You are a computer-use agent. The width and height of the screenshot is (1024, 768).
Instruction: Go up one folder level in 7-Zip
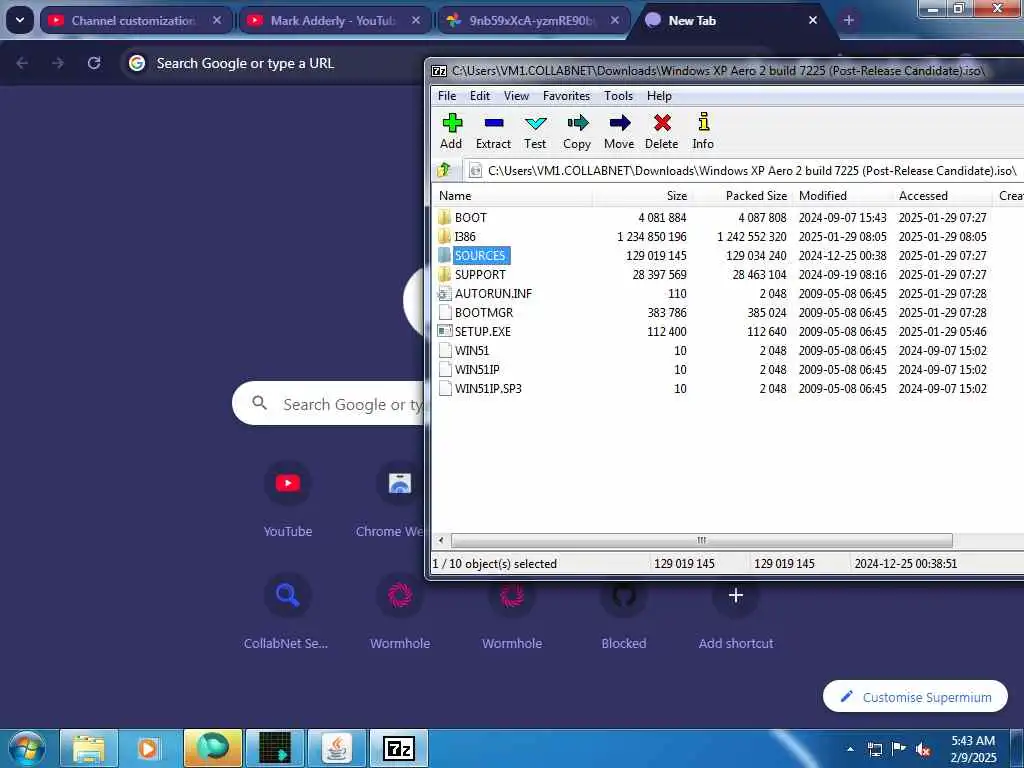(445, 170)
